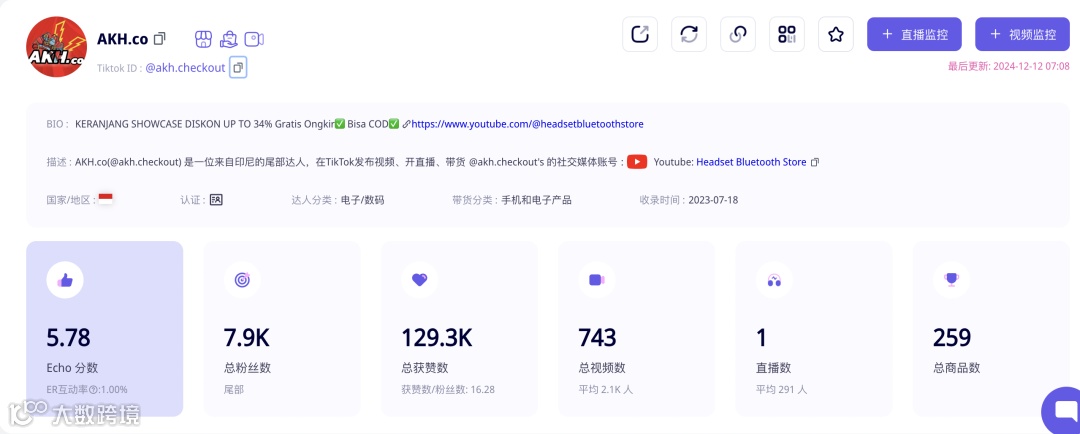Click the trophy icon for 总商品数
The image size is (1080, 434).
(951, 280)
